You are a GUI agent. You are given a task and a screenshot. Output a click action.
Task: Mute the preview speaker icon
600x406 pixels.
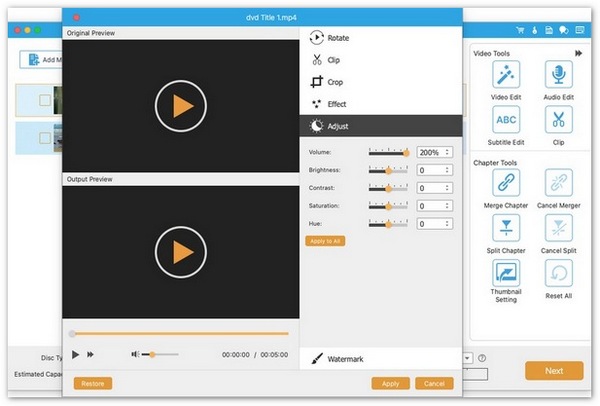(135, 354)
